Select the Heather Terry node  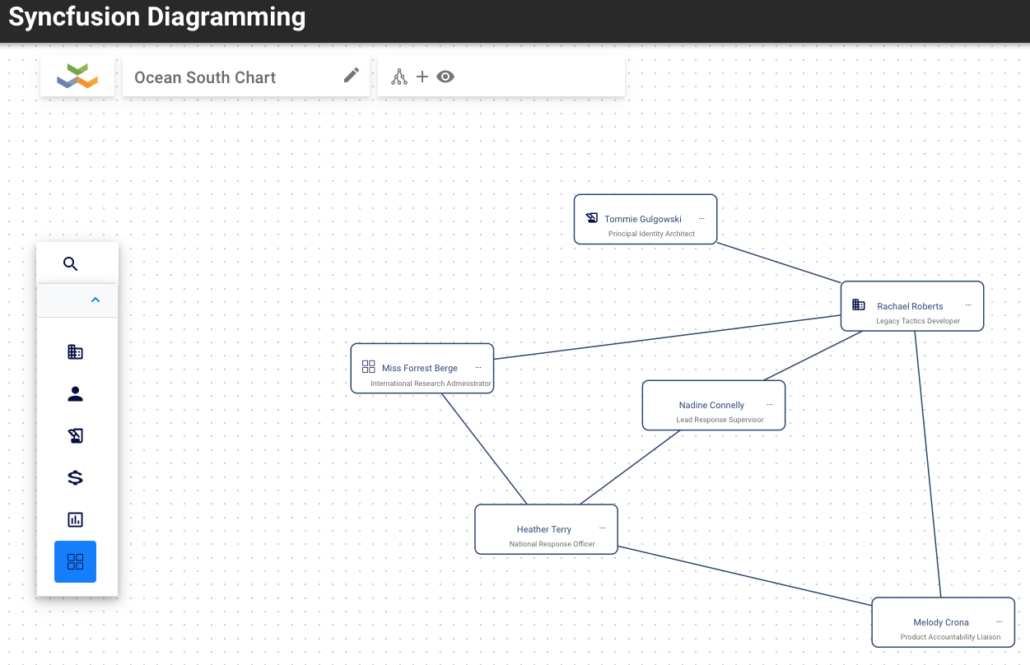(x=546, y=530)
